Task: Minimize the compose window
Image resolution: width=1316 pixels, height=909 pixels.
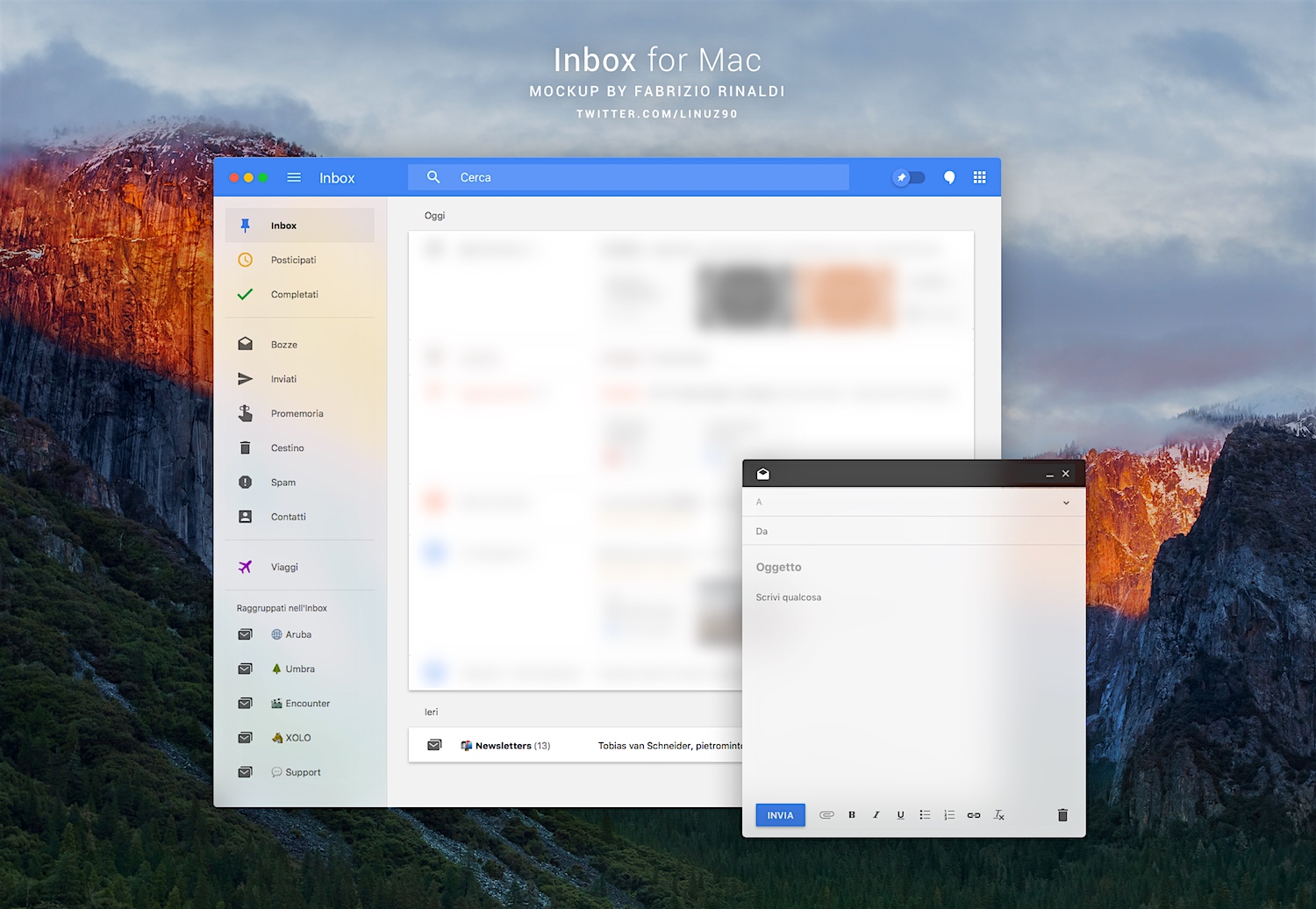Action: pos(1049,475)
